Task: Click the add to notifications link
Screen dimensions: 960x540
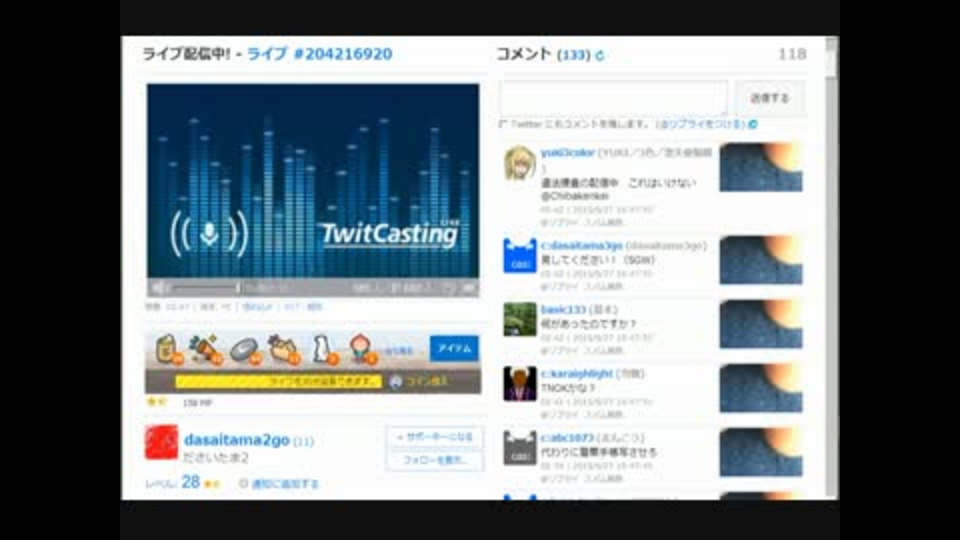Action: 285,484
